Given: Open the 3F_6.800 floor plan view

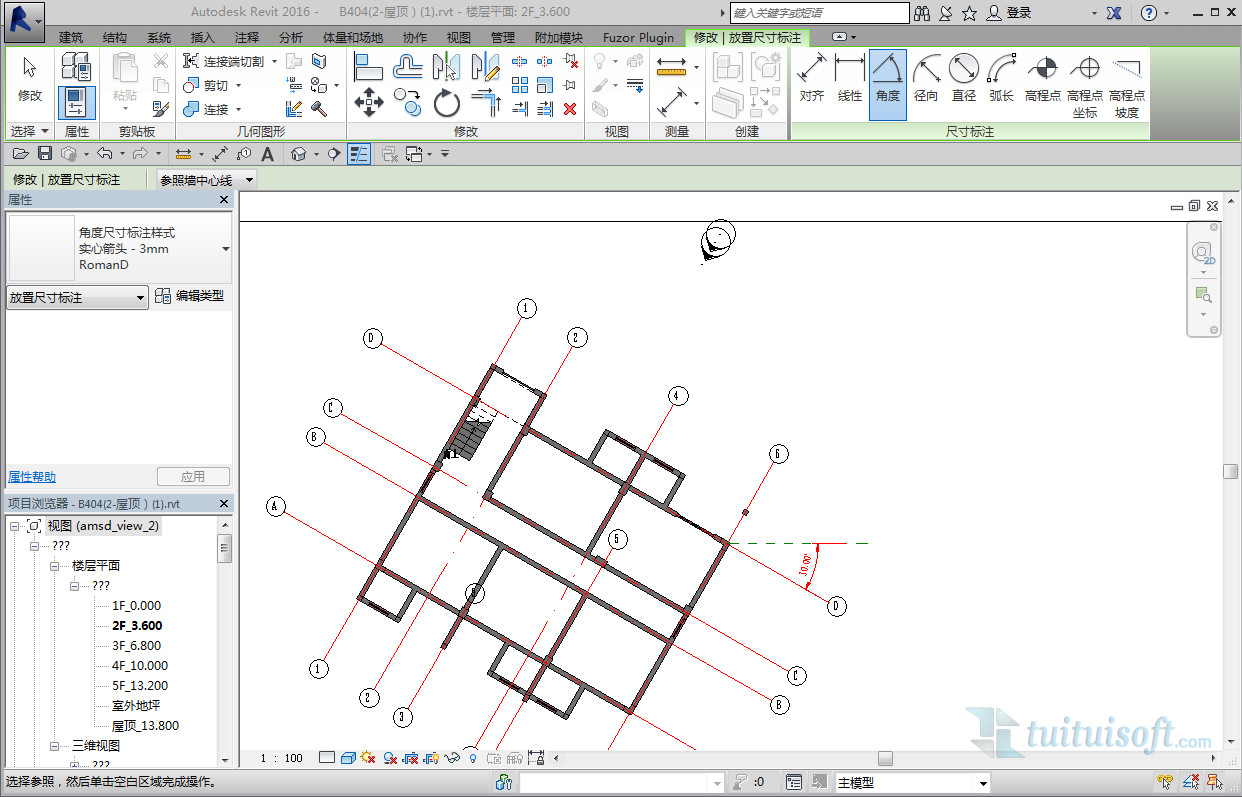Looking at the screenshot, I should pyautogui.click(x=136, y=646).
